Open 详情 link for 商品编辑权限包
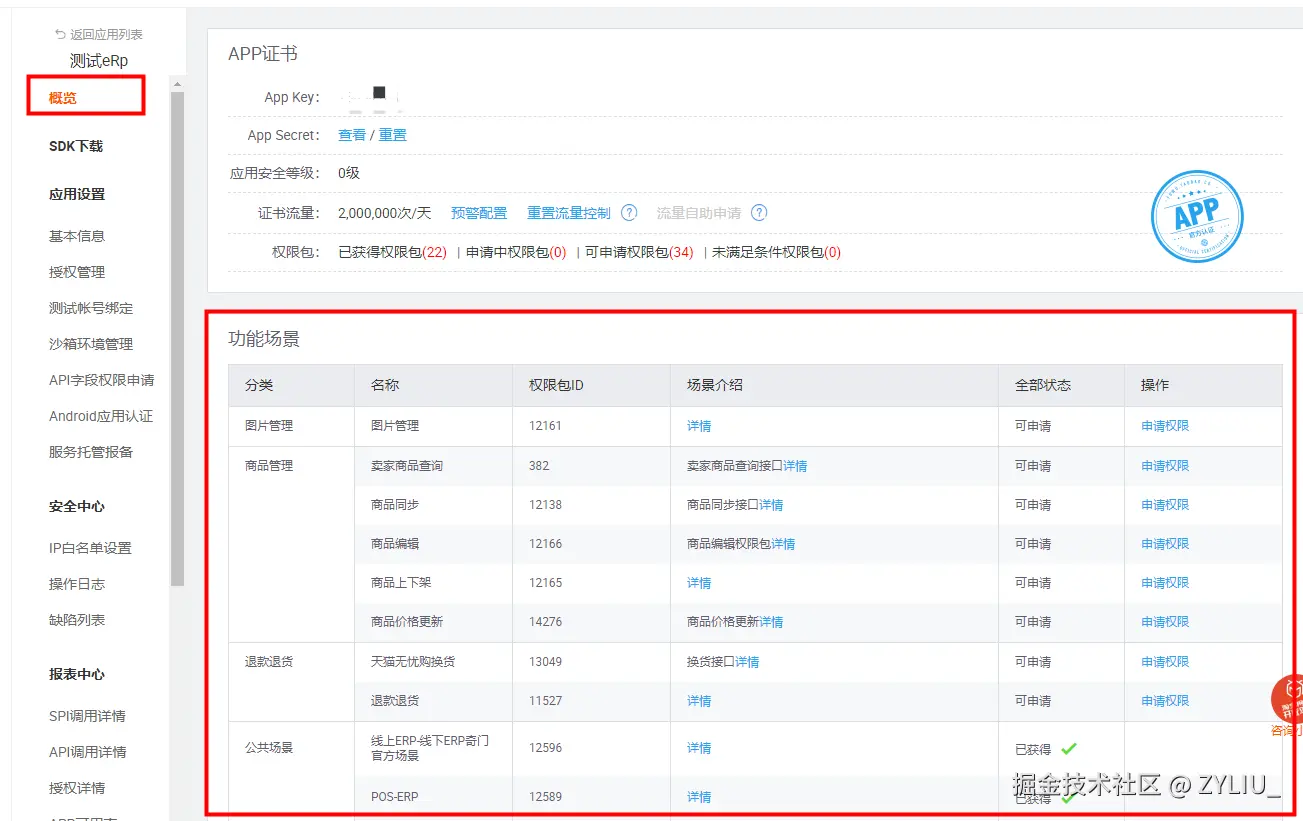This screenshot has width=1303, height=821. click(x=783, y=544)
